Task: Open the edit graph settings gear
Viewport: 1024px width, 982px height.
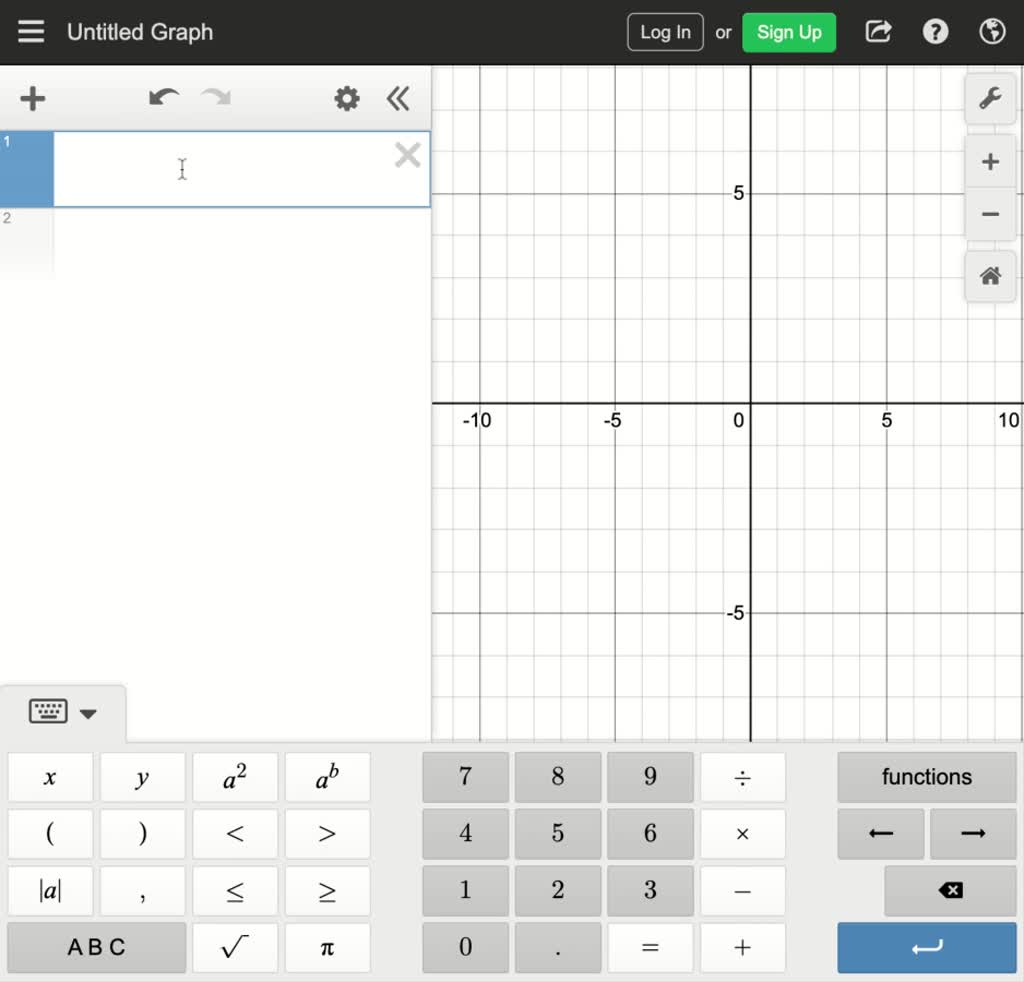Action: tap(346, 98)
